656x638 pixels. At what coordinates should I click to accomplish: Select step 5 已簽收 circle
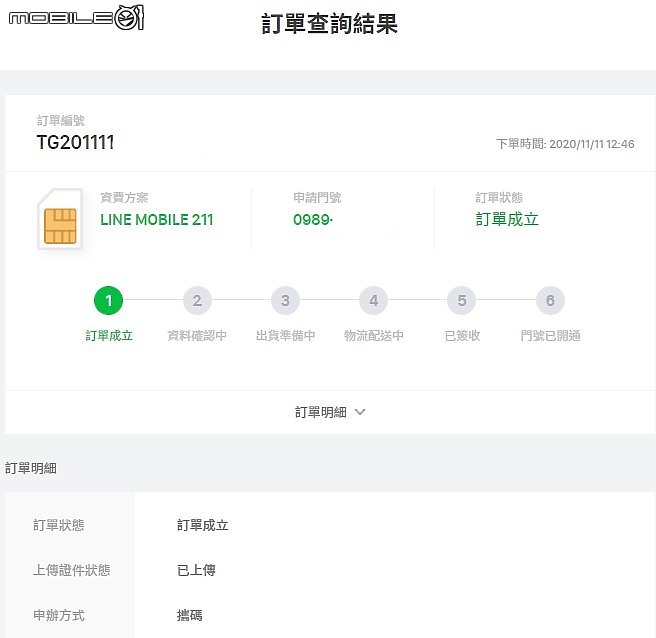click(x=462, y=300)
